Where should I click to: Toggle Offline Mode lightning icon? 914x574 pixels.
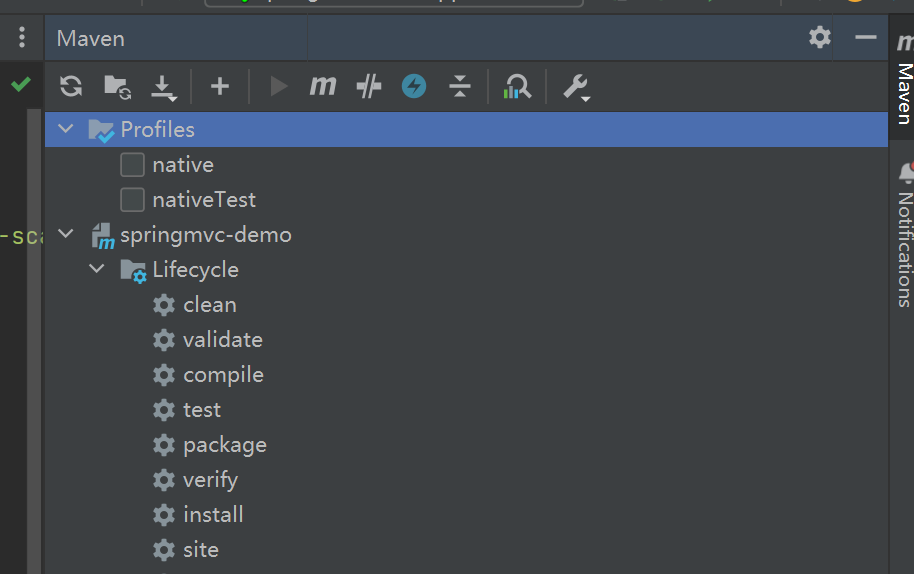click(414, 86)
